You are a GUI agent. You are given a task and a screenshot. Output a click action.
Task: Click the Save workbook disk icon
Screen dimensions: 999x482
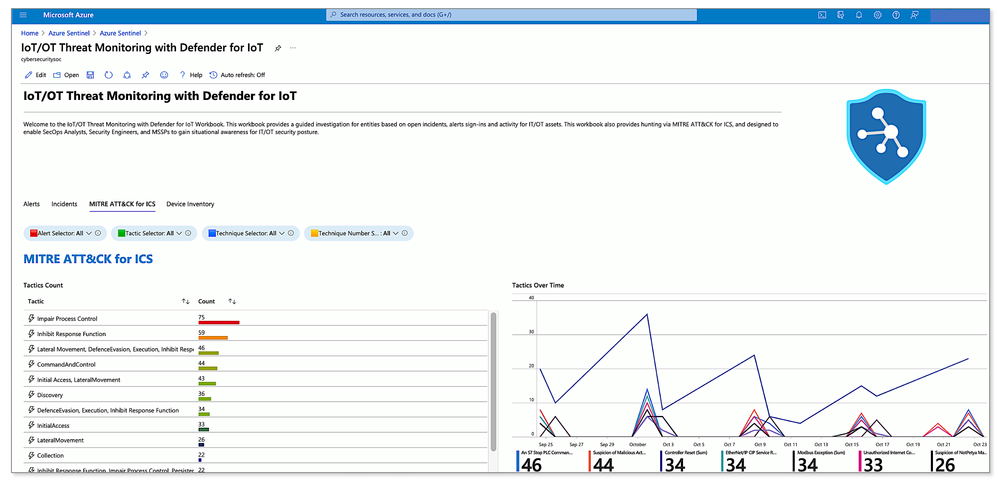[90, 74]
